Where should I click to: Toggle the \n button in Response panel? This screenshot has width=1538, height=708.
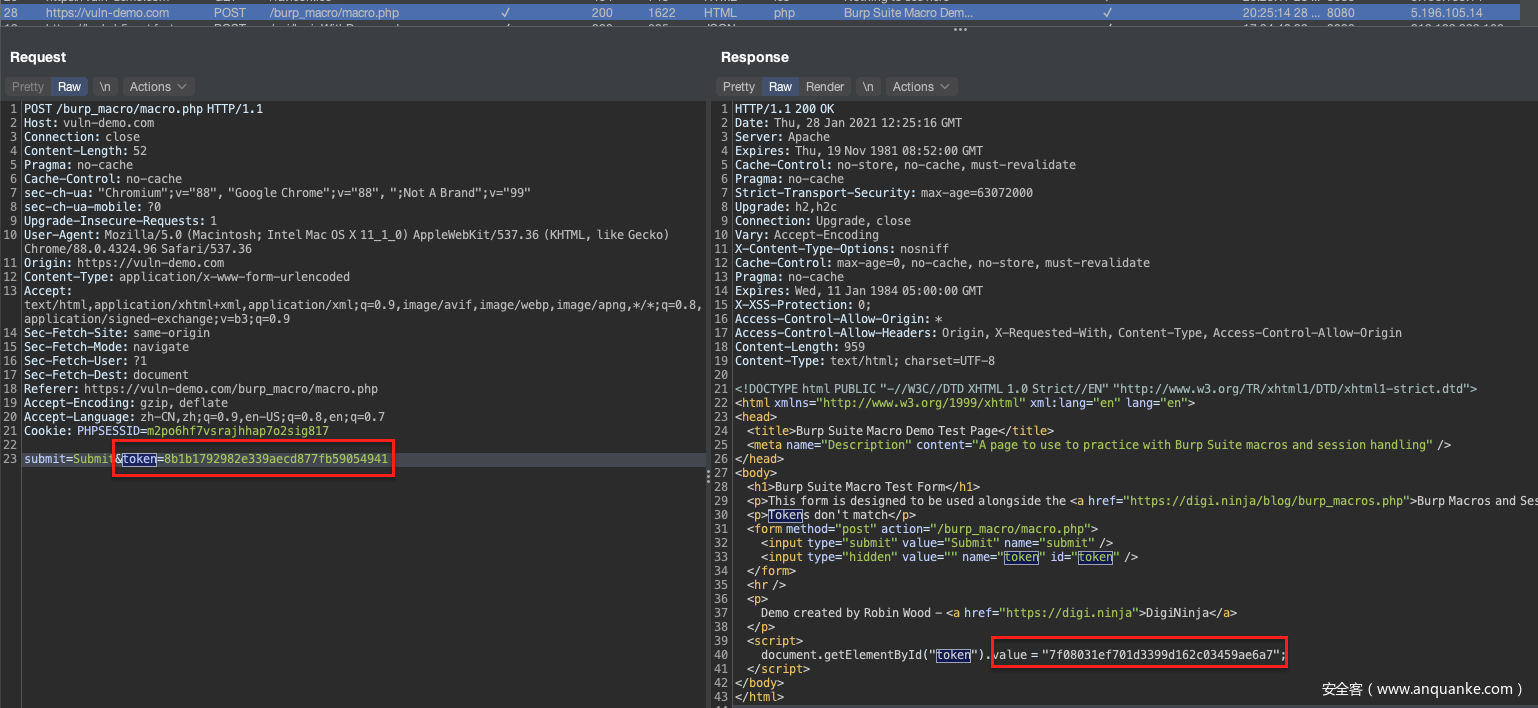(x=868, y=87)
